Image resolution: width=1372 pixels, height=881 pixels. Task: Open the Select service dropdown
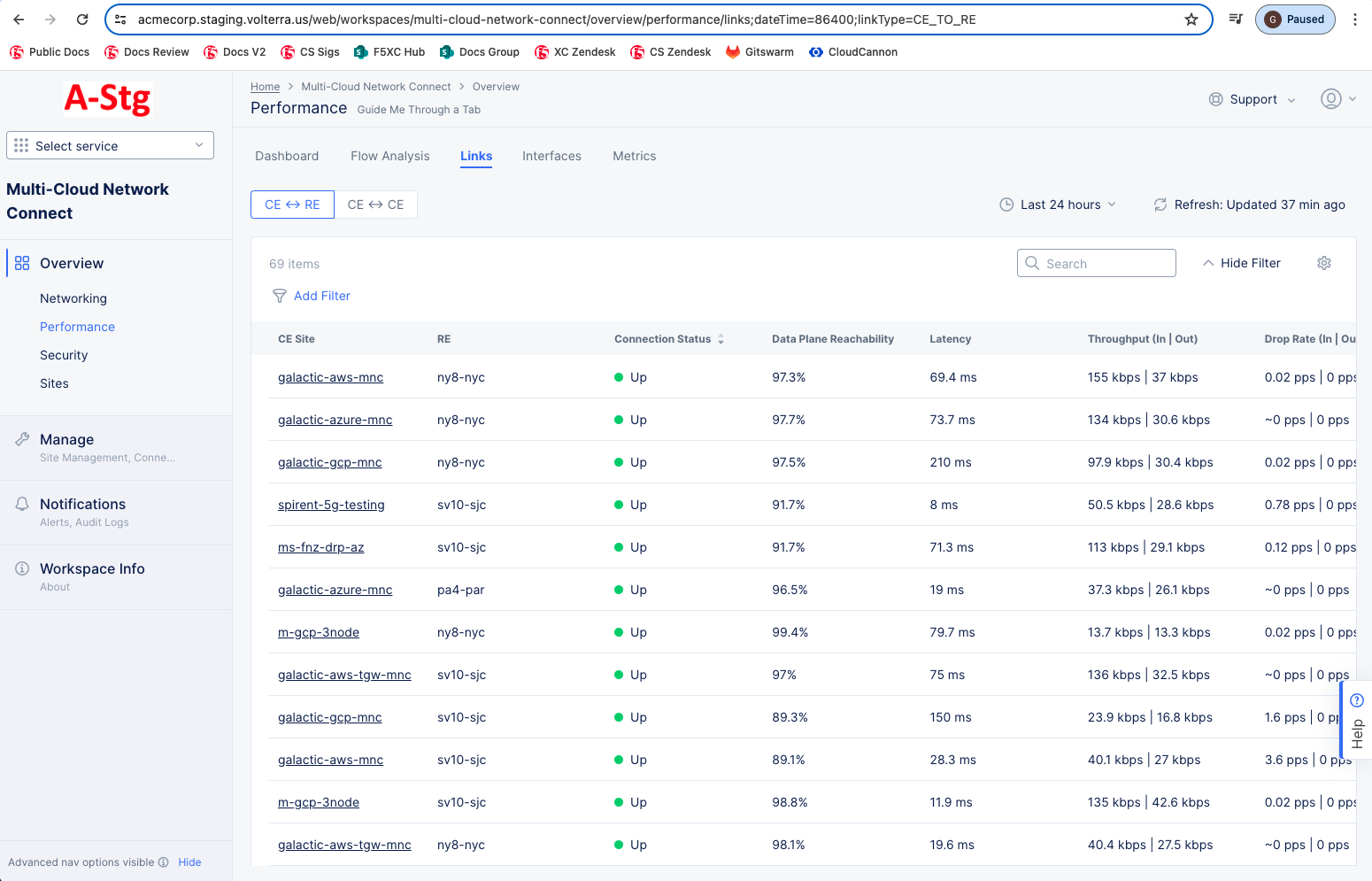pyautogui.click(x=110, y=145)
